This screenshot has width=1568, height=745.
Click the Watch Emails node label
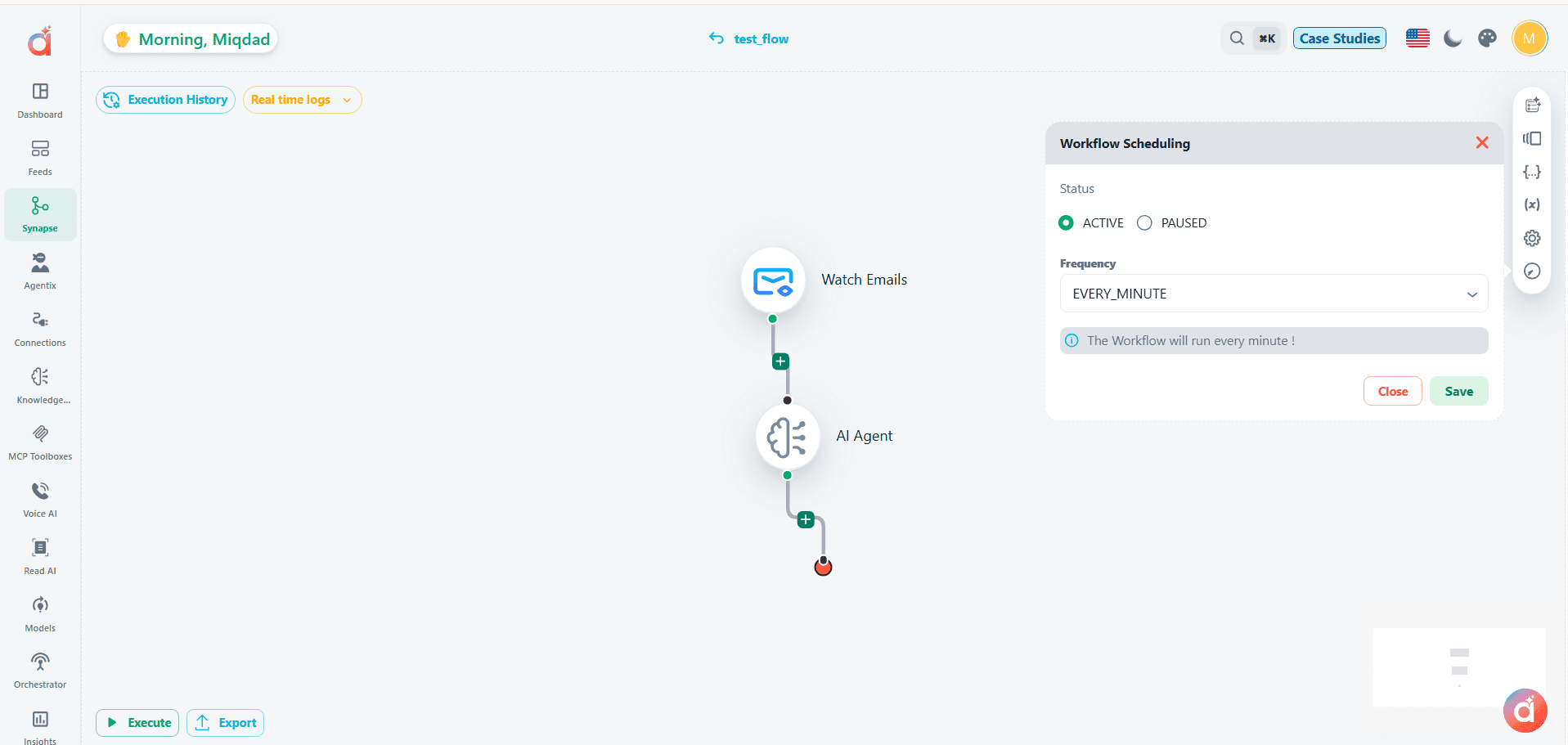point(864,280)
